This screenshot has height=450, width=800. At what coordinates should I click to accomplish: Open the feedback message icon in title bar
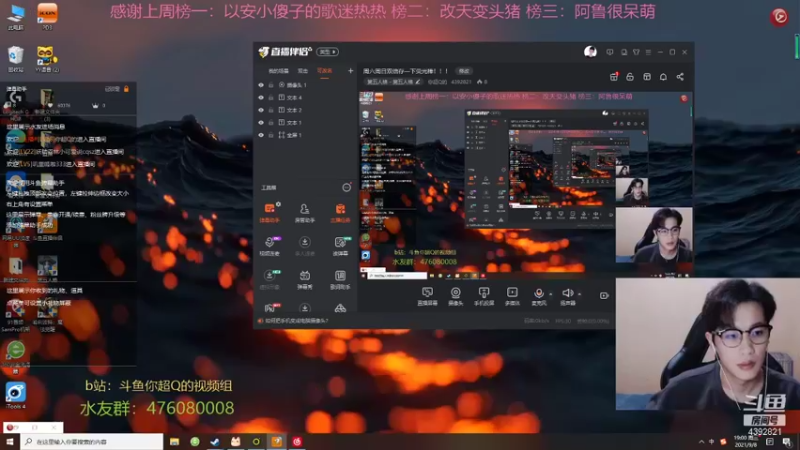(x=610, y=52)
